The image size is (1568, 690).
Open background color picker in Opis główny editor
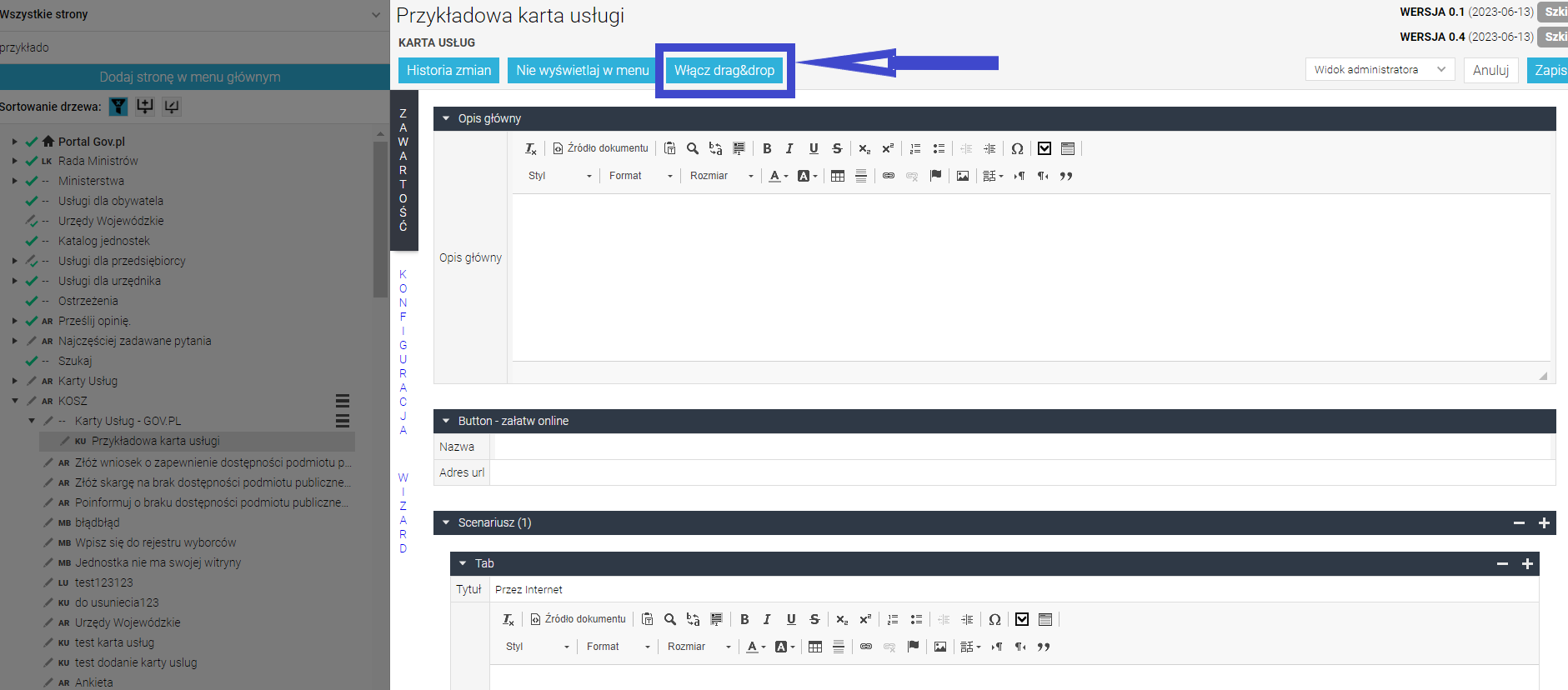(808, 176)
